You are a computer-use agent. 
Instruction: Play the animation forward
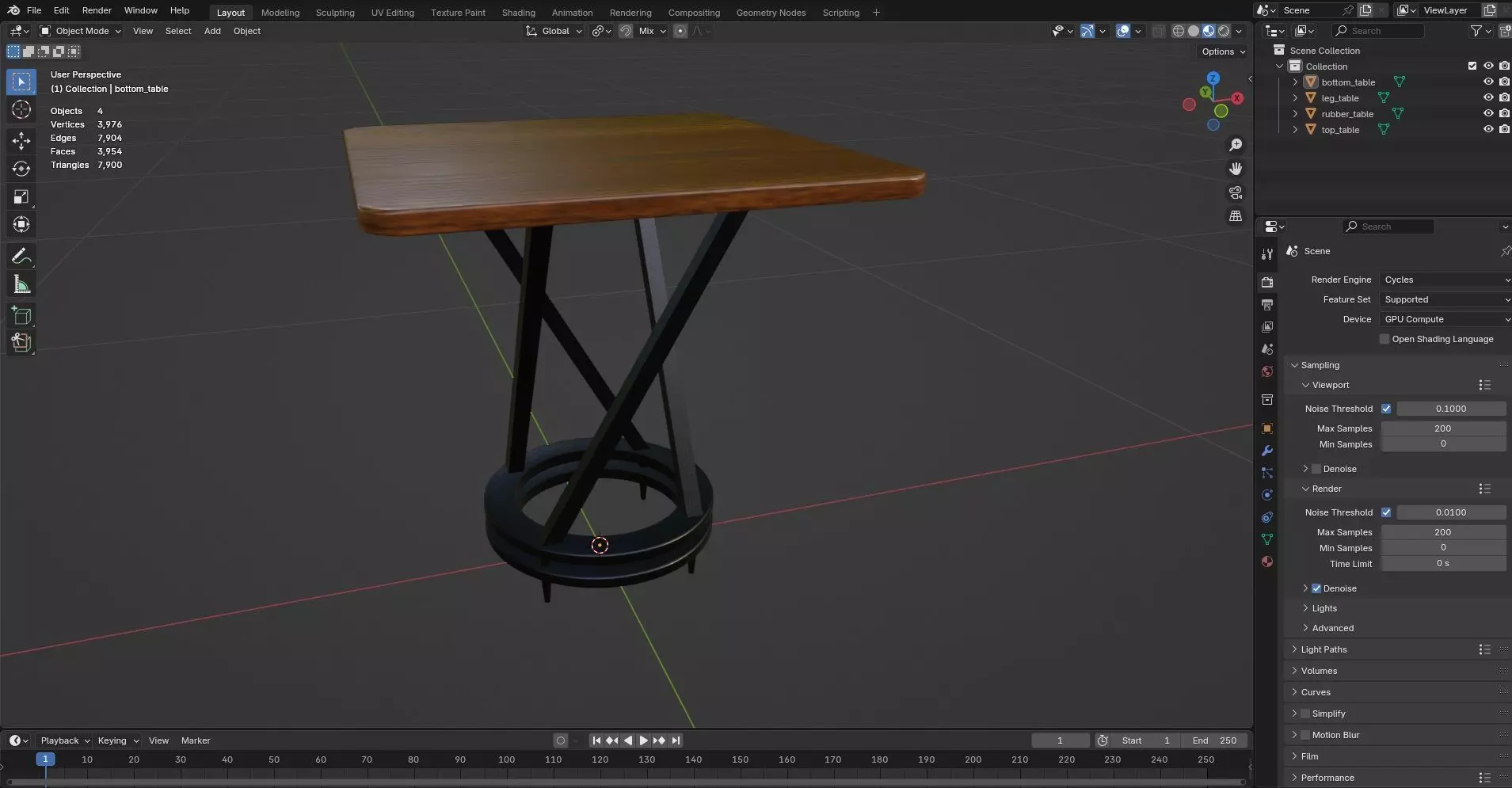[643, 740]
